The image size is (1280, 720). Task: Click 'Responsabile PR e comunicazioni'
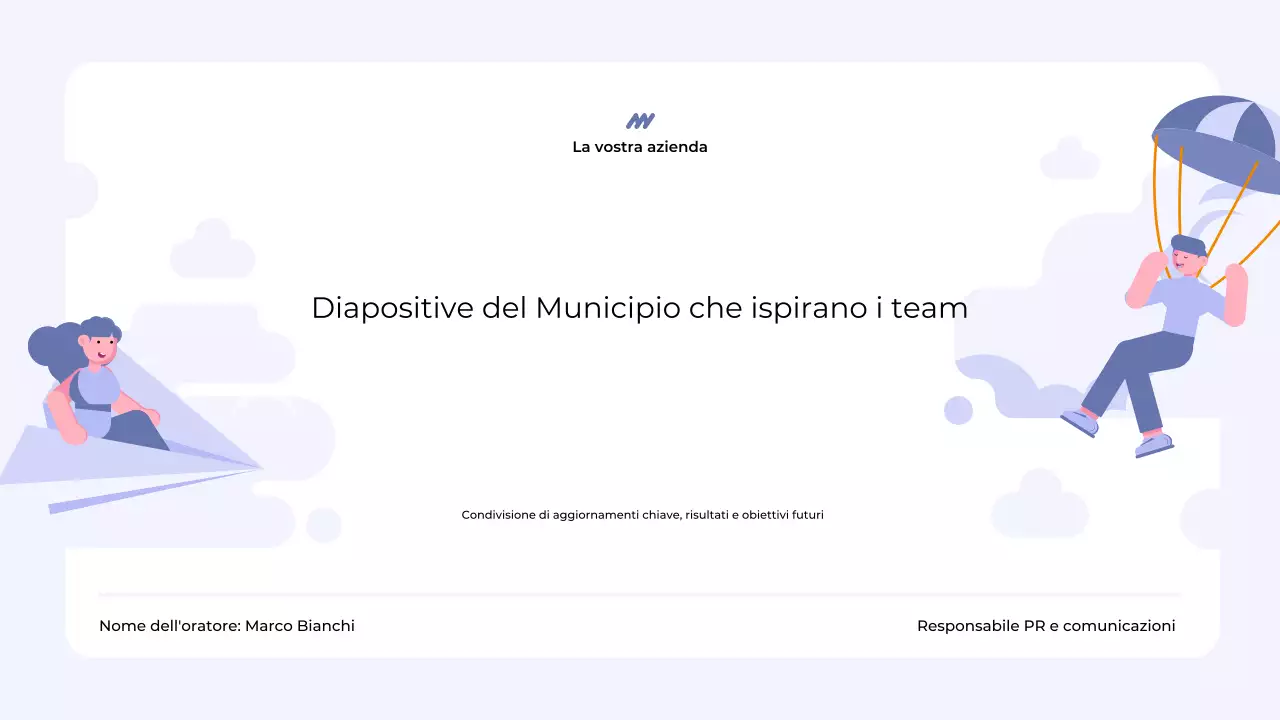point(1046,626)
